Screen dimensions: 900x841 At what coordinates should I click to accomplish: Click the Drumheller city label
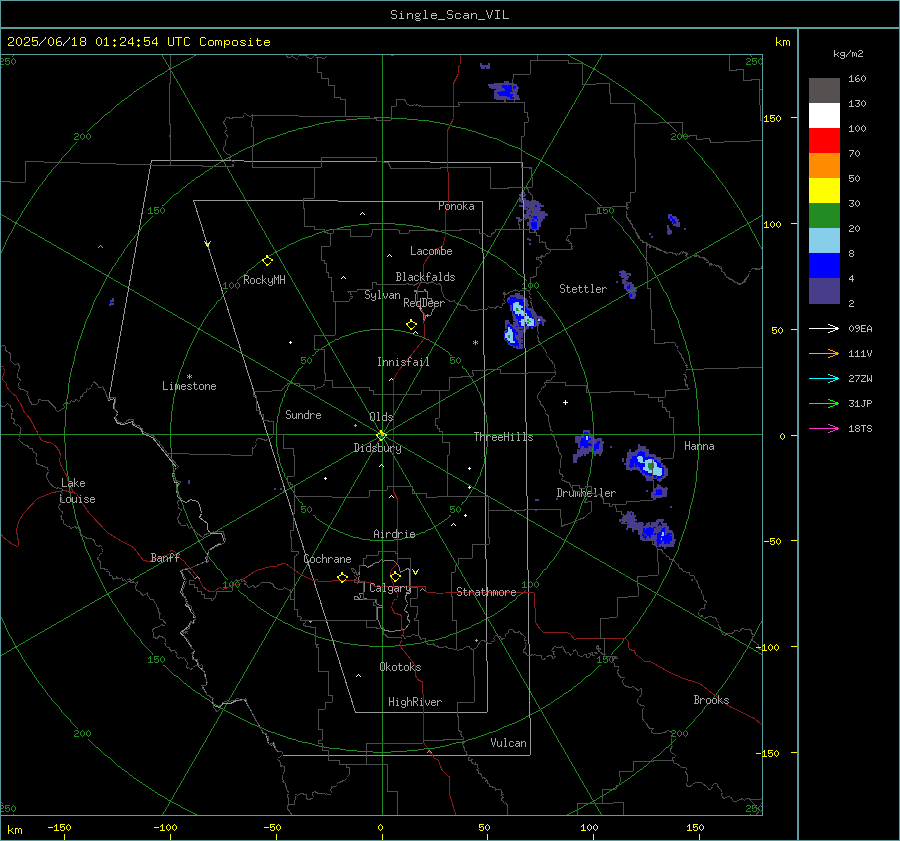pyautogui.click(x=586, y=493)
